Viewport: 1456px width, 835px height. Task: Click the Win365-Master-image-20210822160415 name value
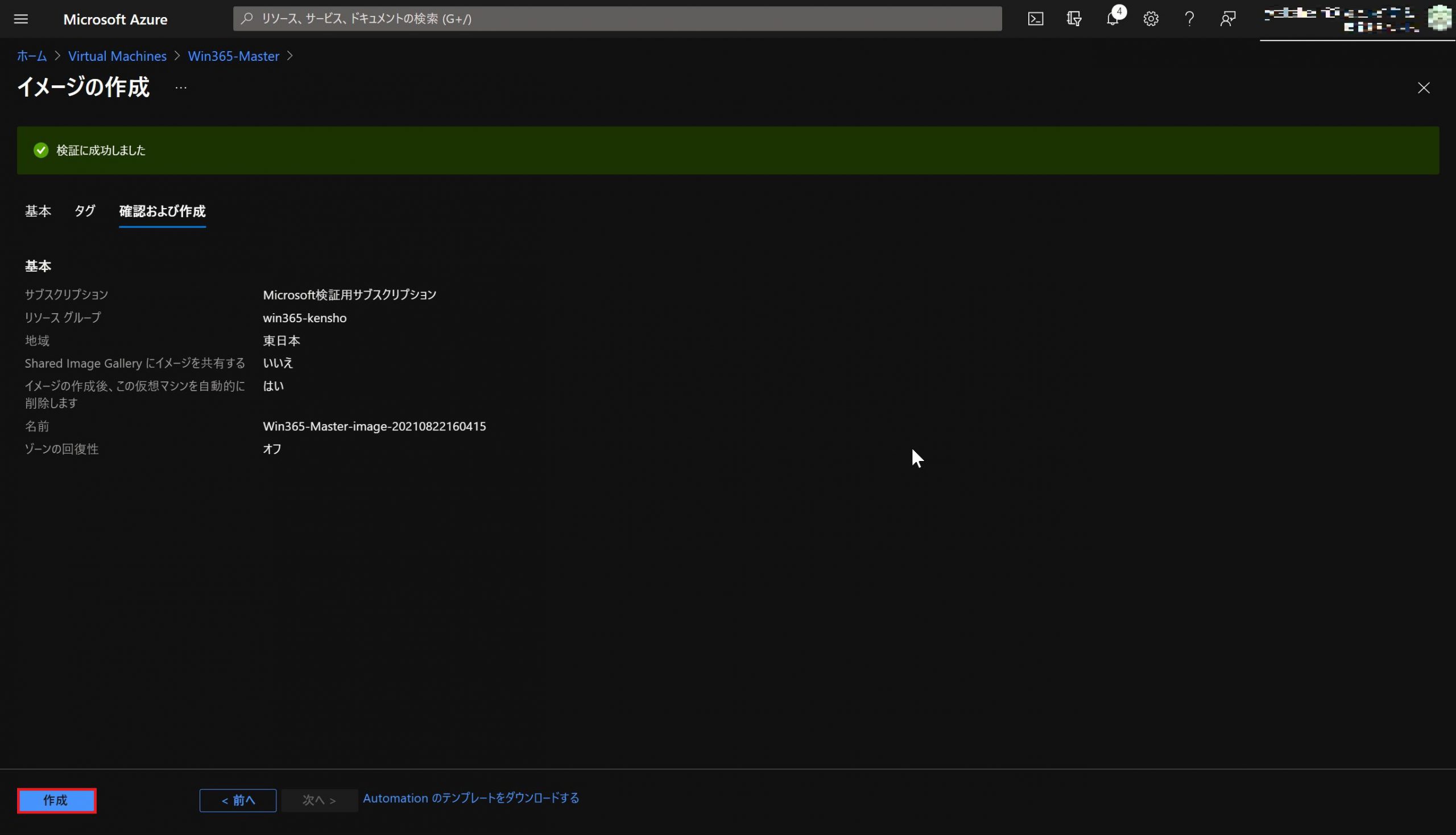(374, 426)
